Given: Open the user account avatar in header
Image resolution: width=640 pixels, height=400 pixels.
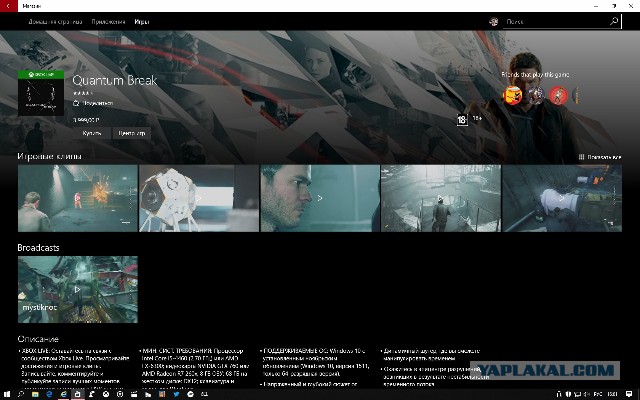Looking at the screenshot, I should [493, 22].
